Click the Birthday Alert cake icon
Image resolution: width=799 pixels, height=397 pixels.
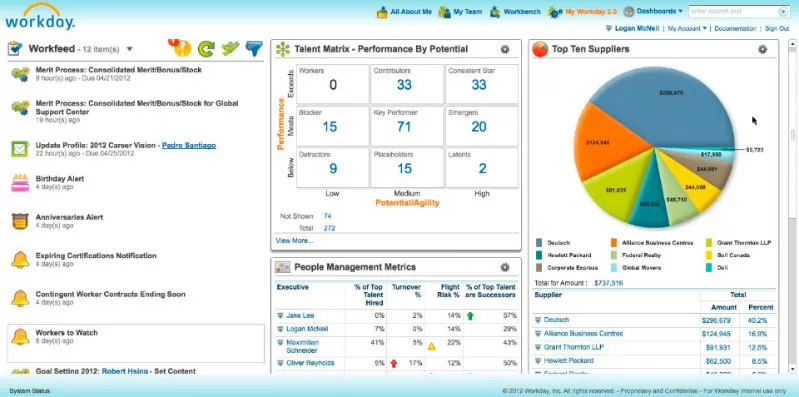(x=20, y=182)
